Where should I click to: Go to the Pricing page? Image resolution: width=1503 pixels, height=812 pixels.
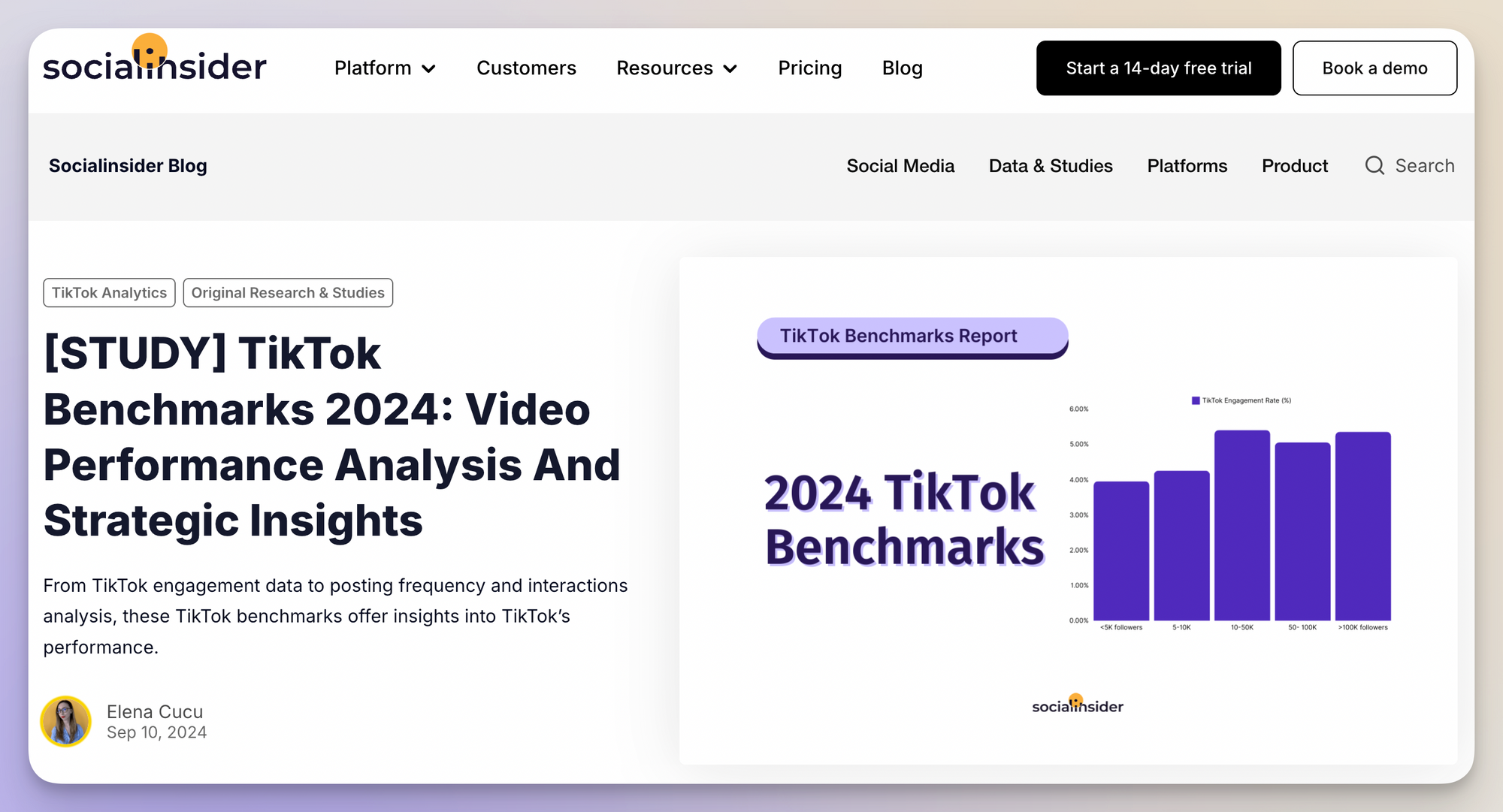click(809, 68)
